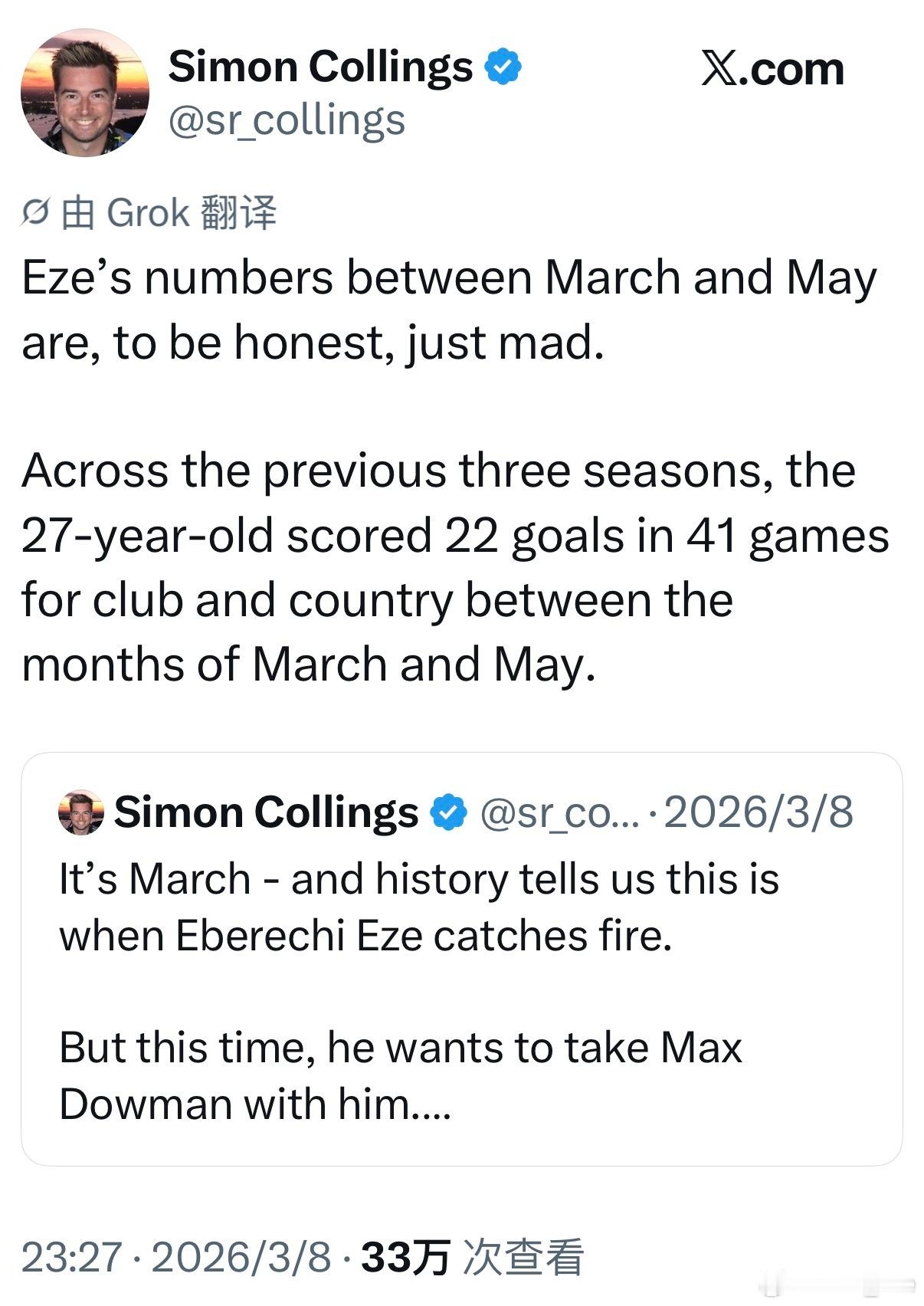
Task: Open the 33万 view count
Action: pyautogui.click(x=405, y=1258)
